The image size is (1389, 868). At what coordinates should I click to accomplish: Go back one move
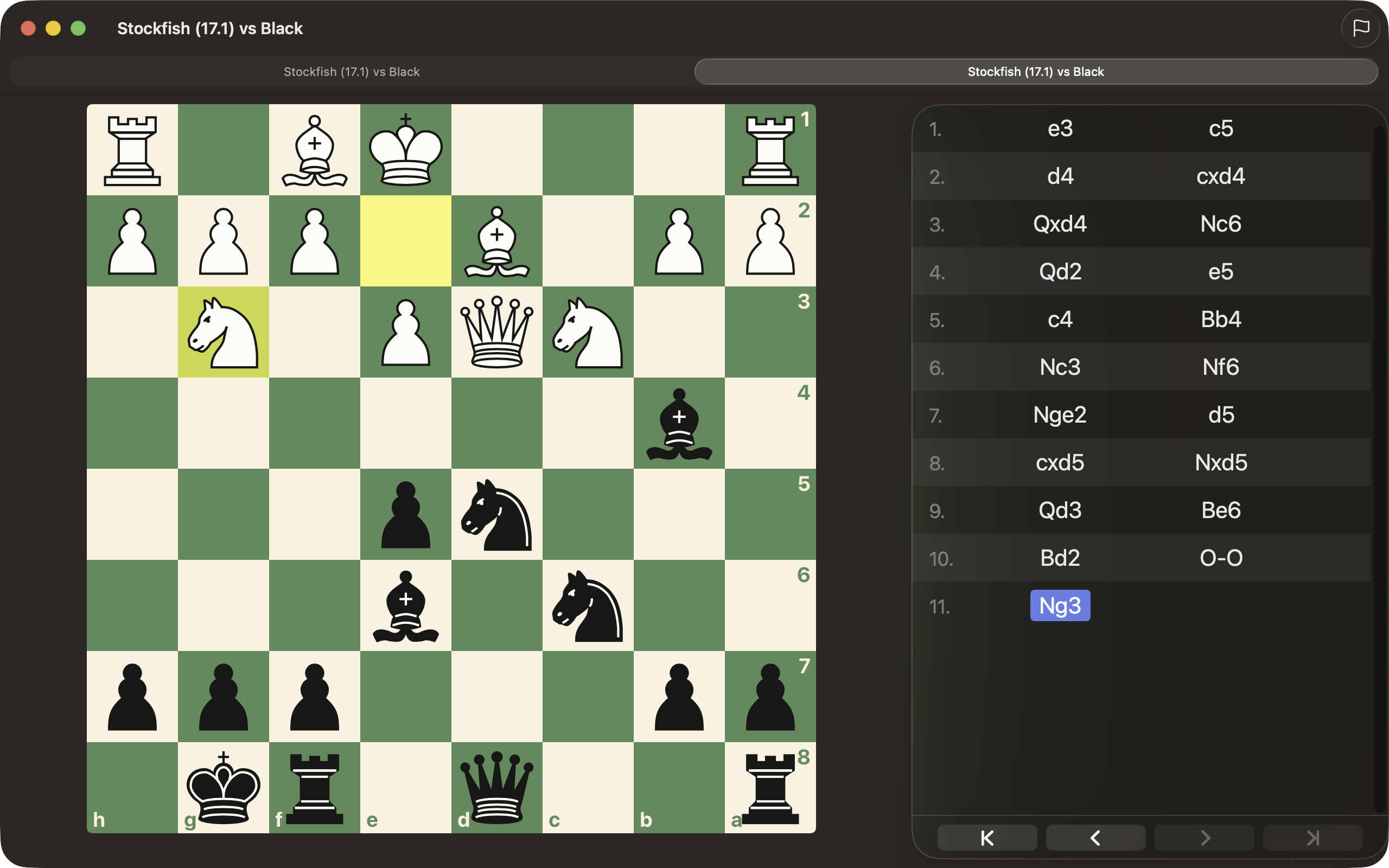click(1095, 838)
